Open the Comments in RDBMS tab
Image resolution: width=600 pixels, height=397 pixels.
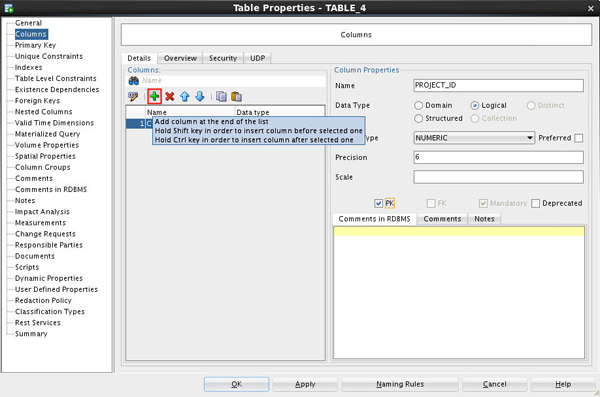(x=374, y=219)
